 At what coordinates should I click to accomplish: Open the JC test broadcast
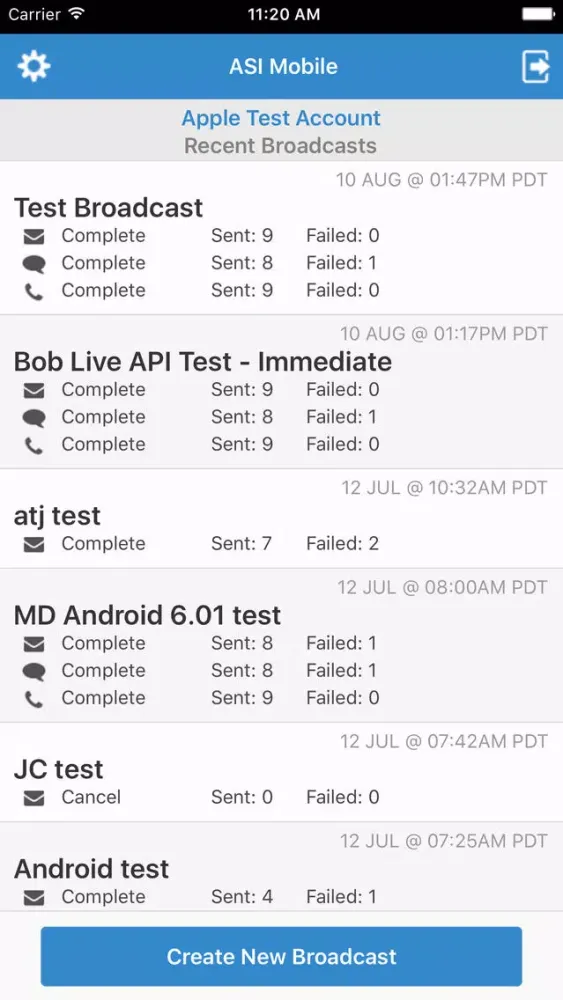[x=281, y=772]
